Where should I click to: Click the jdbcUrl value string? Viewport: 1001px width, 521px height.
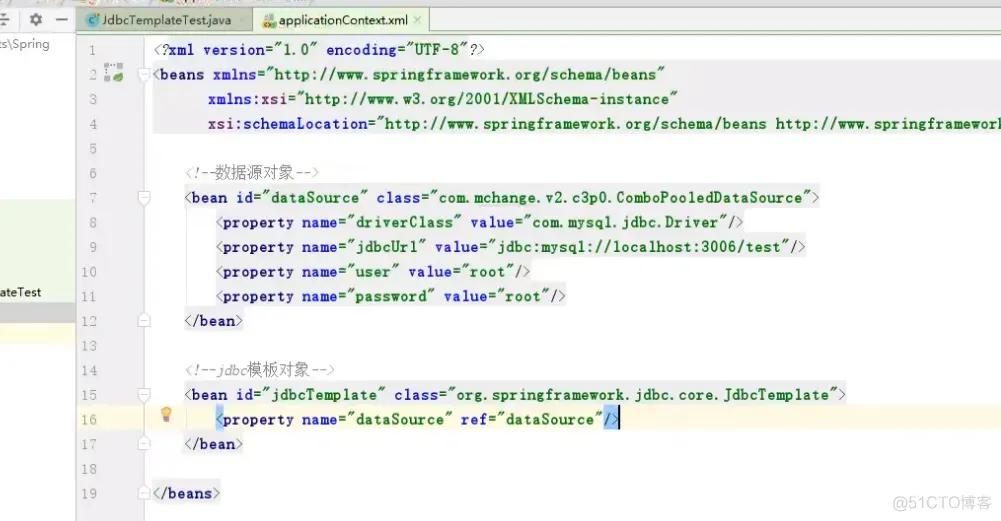(639, 247)
